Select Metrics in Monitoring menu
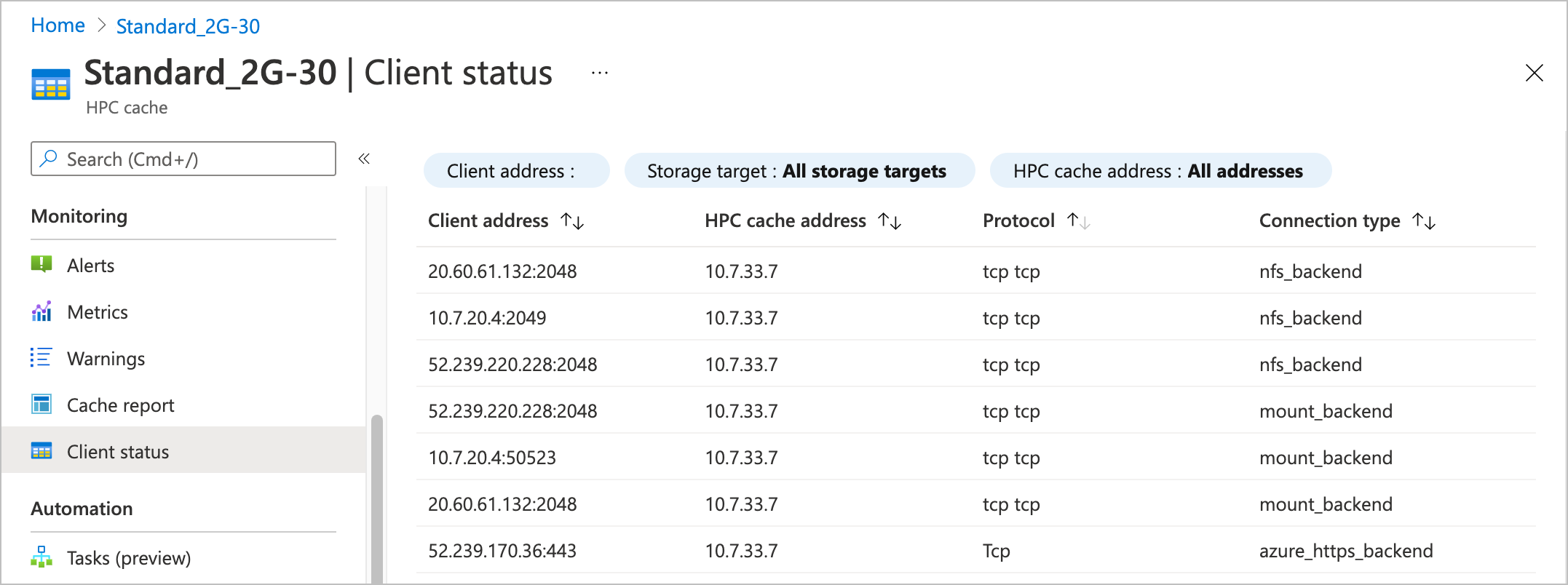 [x=97, y=312]
